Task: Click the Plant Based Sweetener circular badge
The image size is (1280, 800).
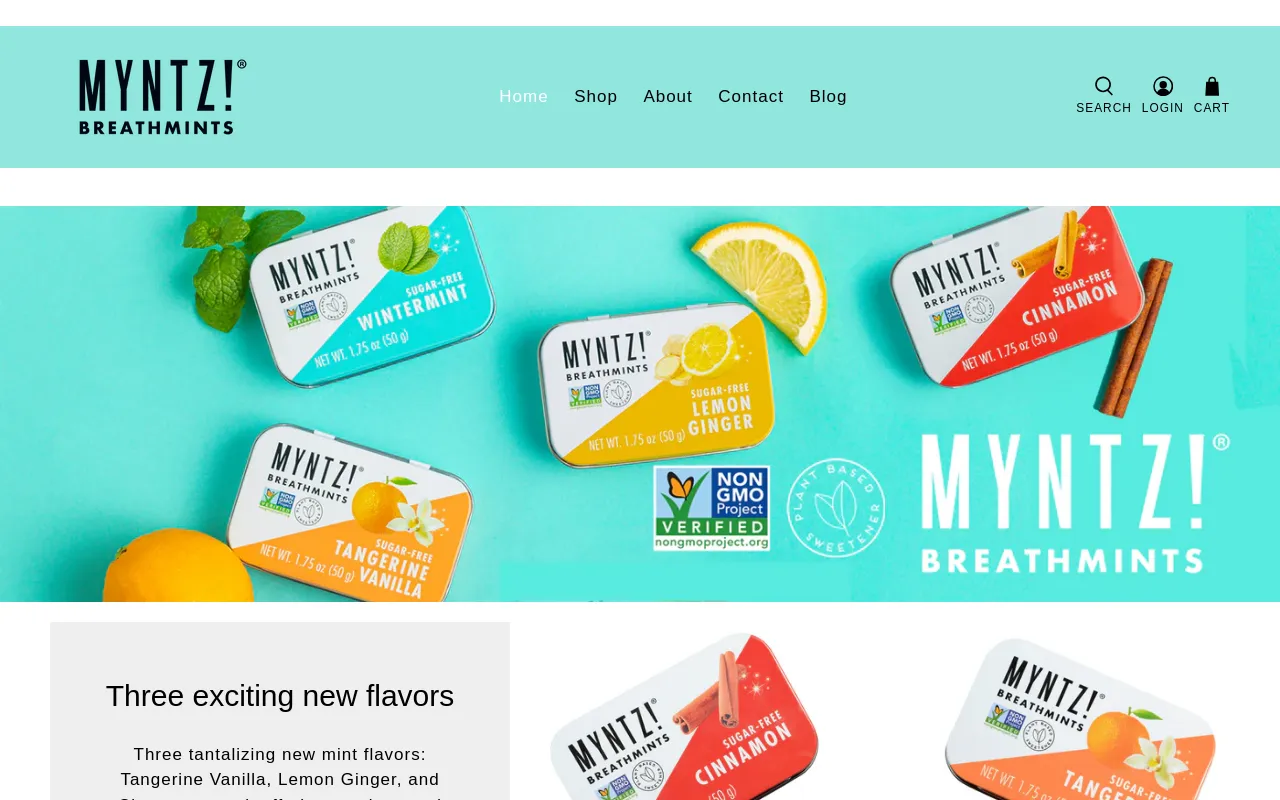Action: [836, 508]
